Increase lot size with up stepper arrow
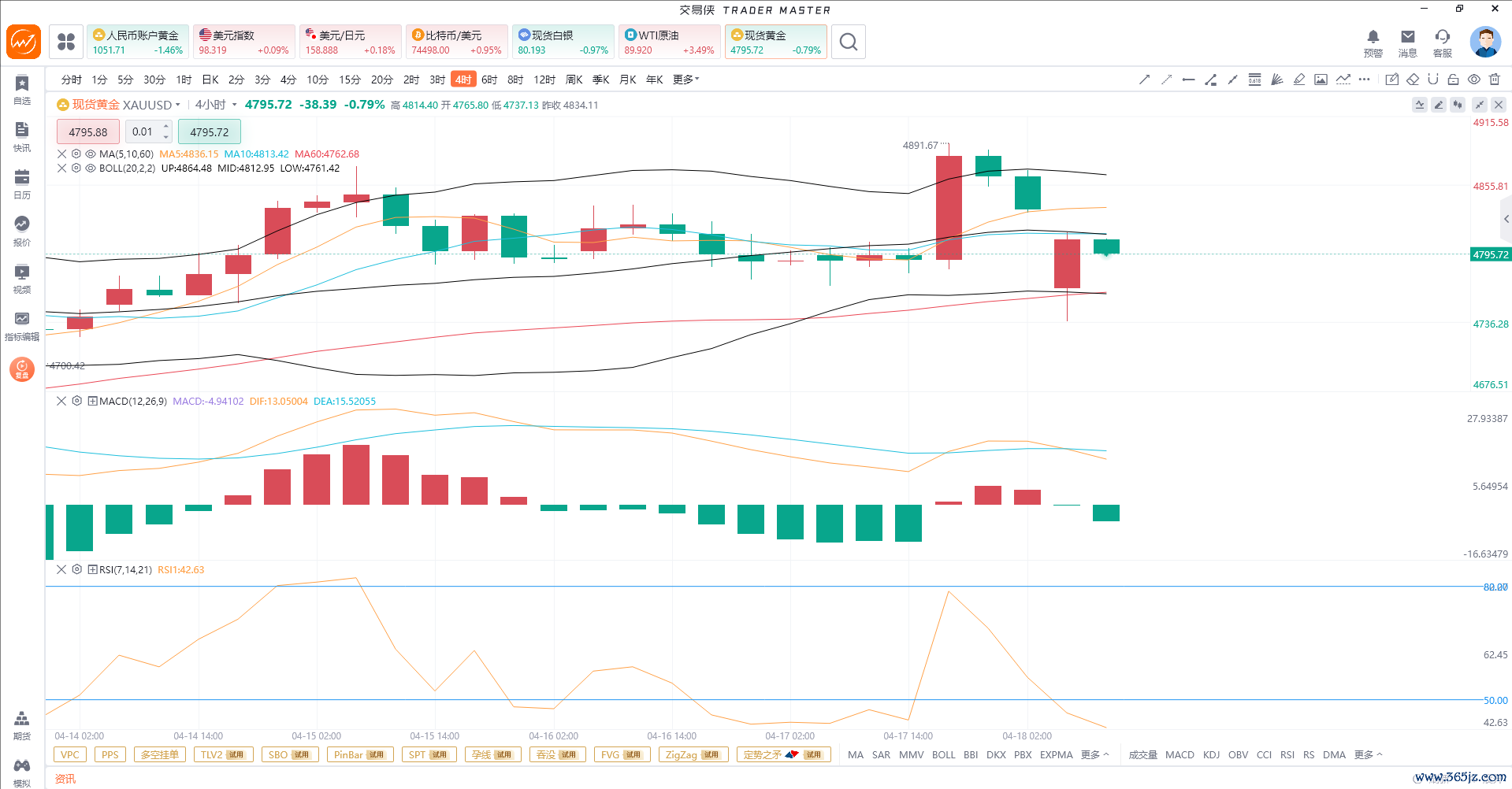 tap(166, 127)
